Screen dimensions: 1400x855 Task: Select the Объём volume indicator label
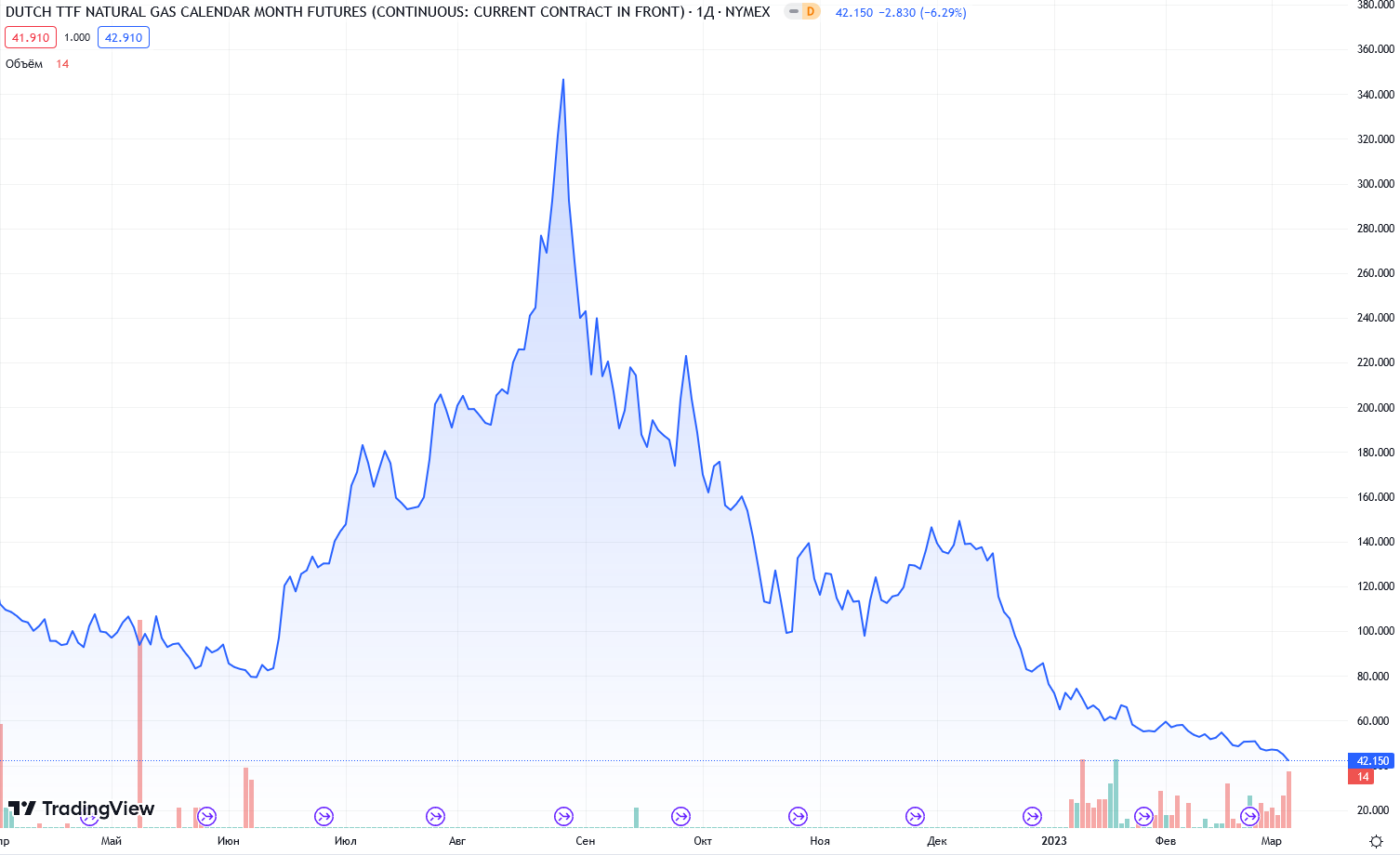[x=24, y=64]
